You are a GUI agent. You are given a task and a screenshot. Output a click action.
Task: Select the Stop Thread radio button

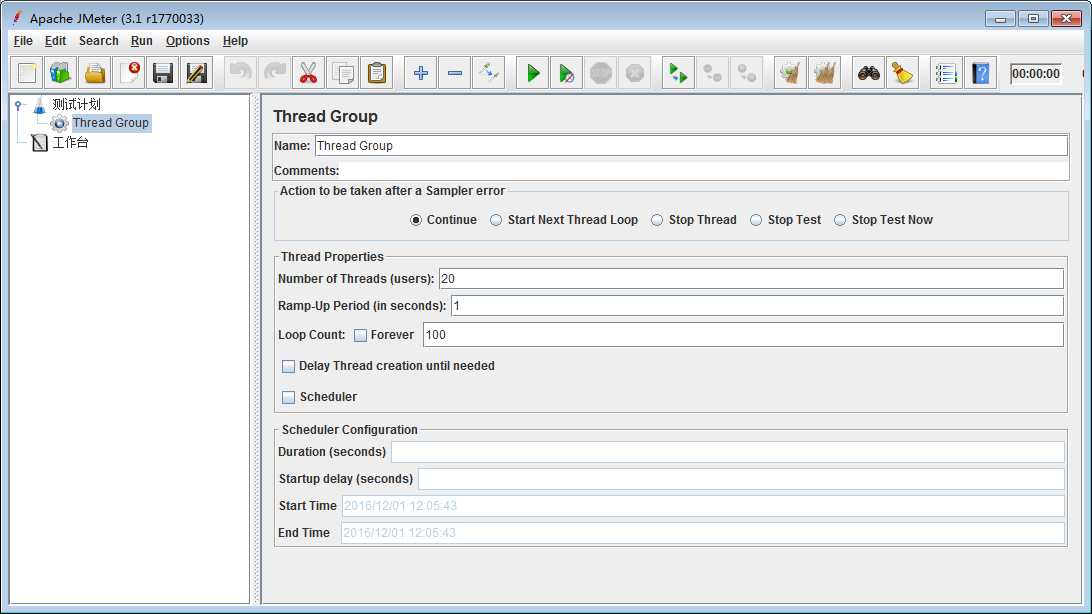[657, 220]
